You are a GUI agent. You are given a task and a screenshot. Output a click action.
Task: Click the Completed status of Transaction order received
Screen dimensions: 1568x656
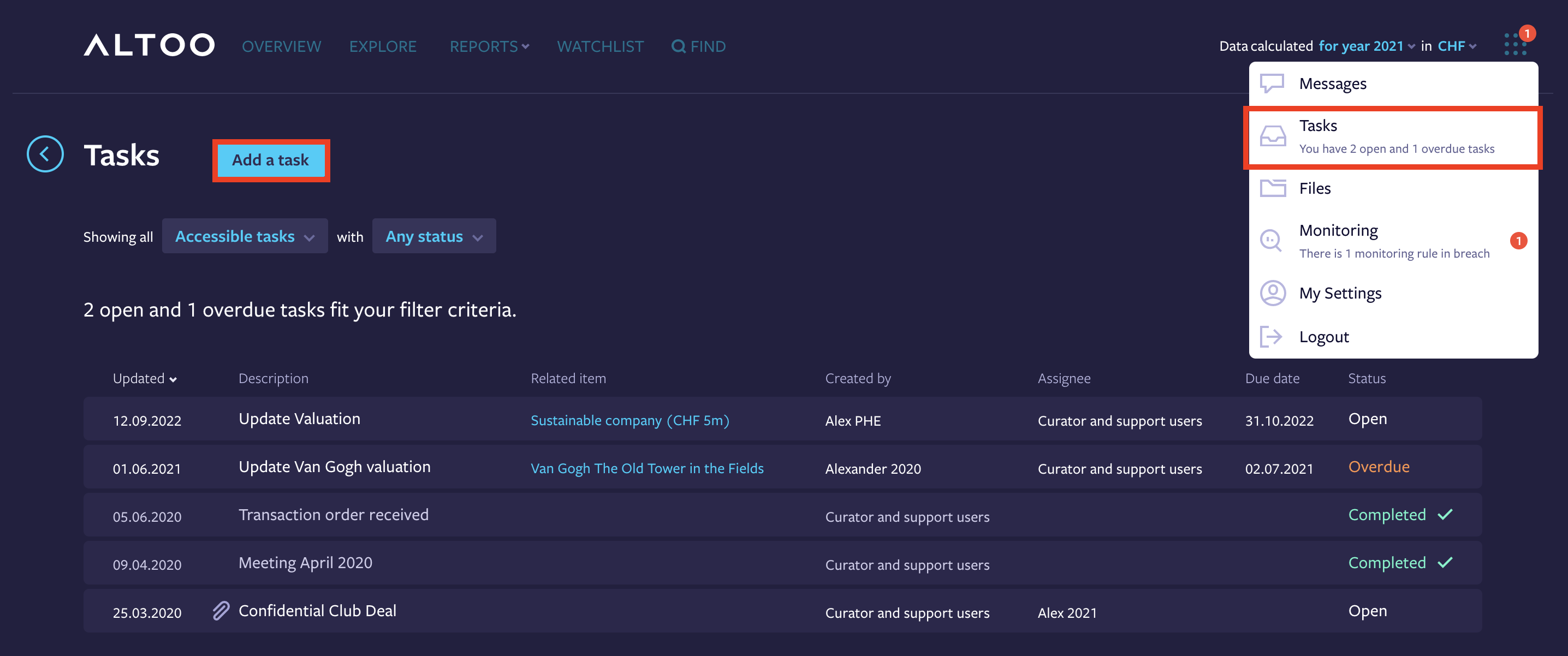1387,515
